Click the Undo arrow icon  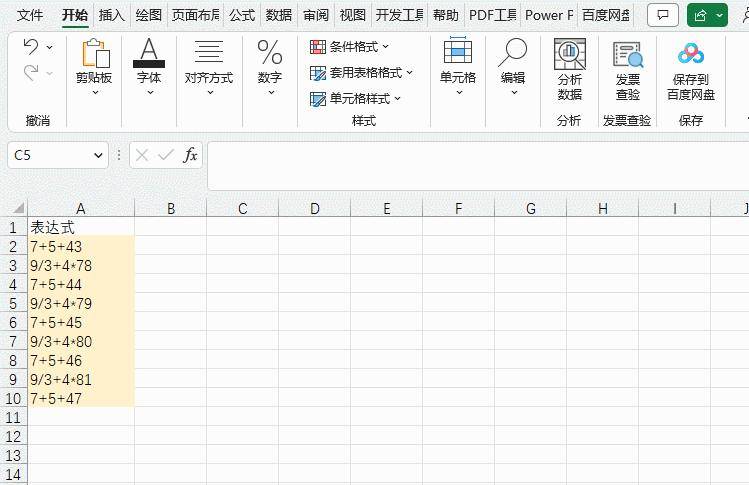point(31,47)
